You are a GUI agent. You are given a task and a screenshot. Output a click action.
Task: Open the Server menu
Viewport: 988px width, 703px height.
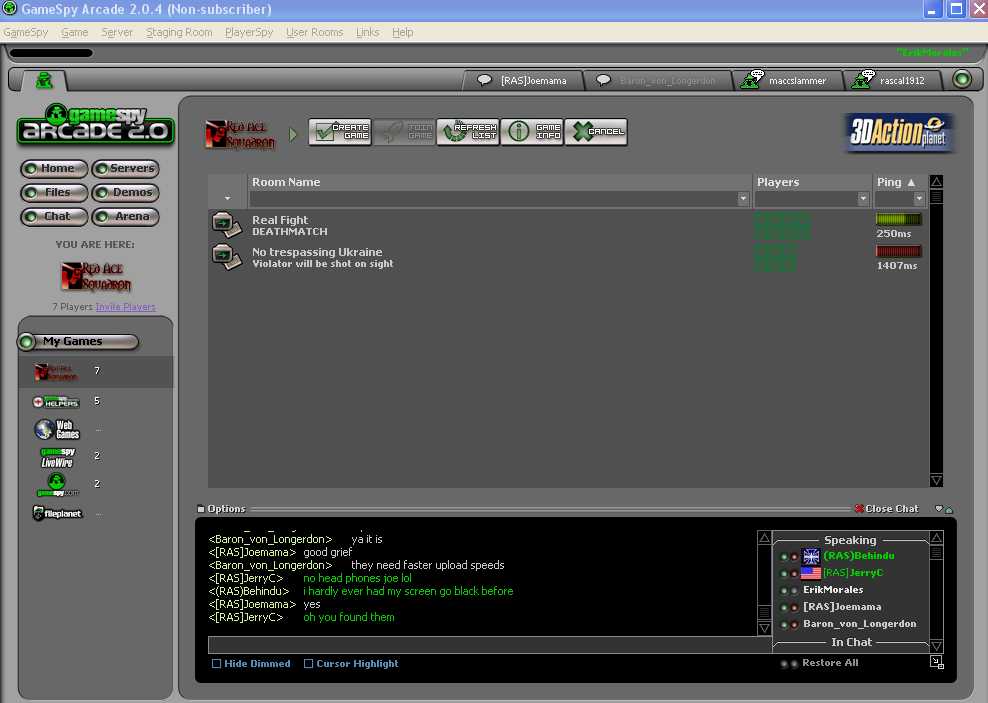pos(117,32)
